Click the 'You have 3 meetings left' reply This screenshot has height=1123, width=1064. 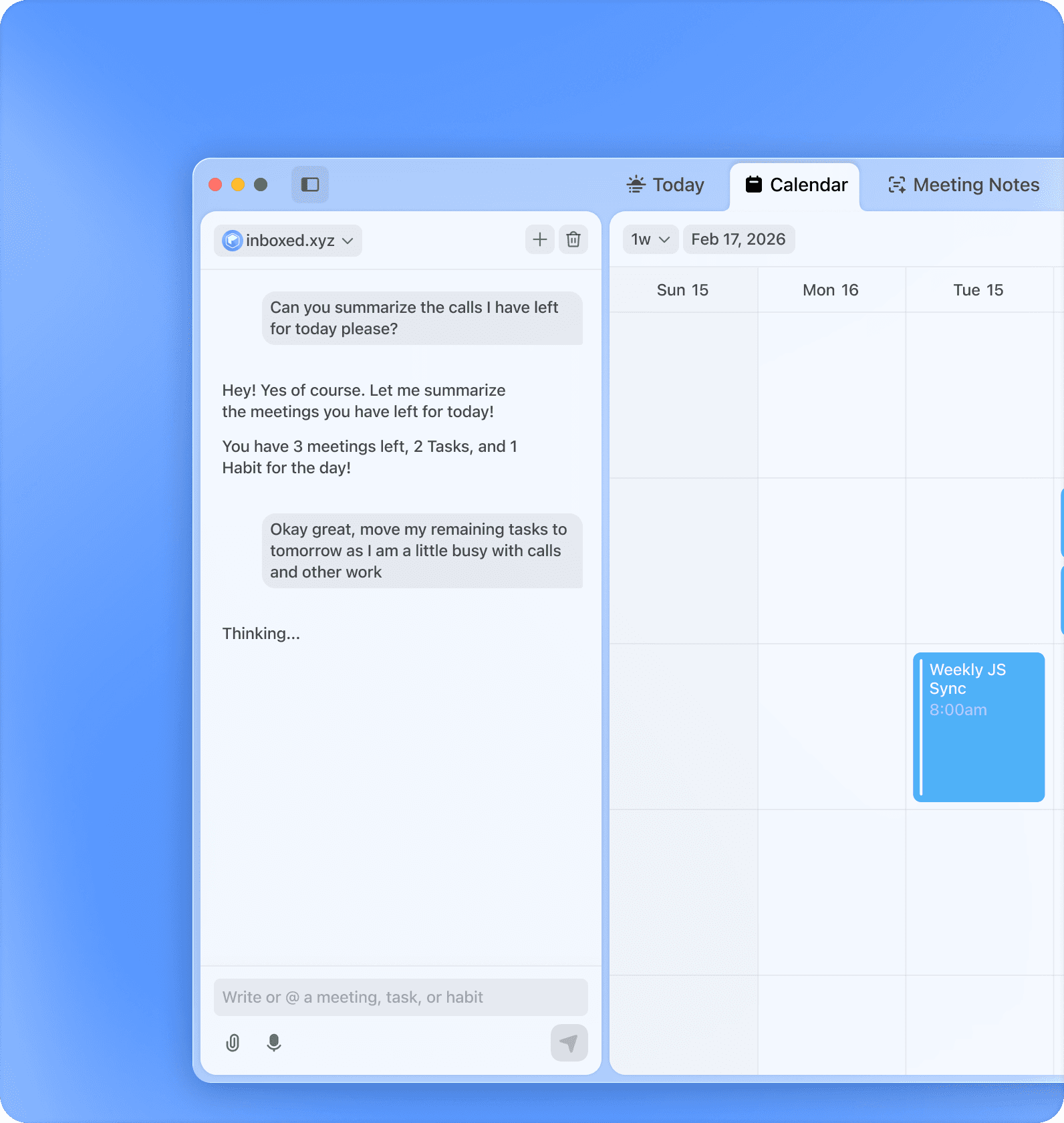click(x=370, y=457)
